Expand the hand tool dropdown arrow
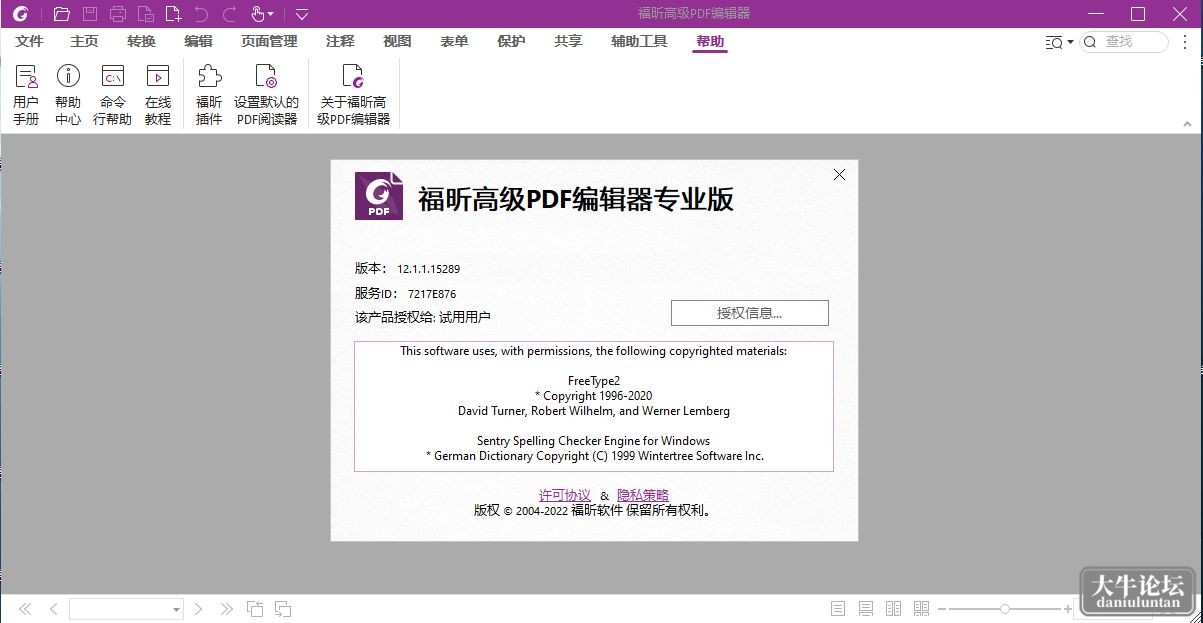Image resolution: width=1203 pixels, height=623 pixels. 270,14
